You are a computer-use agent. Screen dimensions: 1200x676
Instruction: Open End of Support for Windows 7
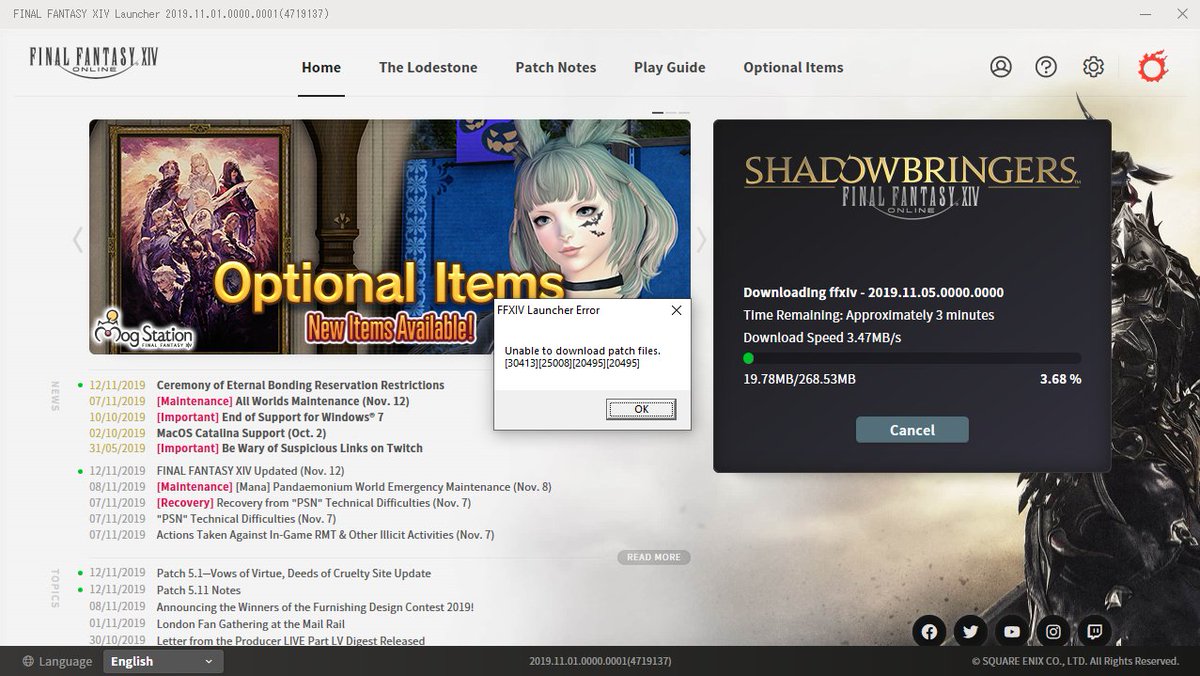point(270,417)
